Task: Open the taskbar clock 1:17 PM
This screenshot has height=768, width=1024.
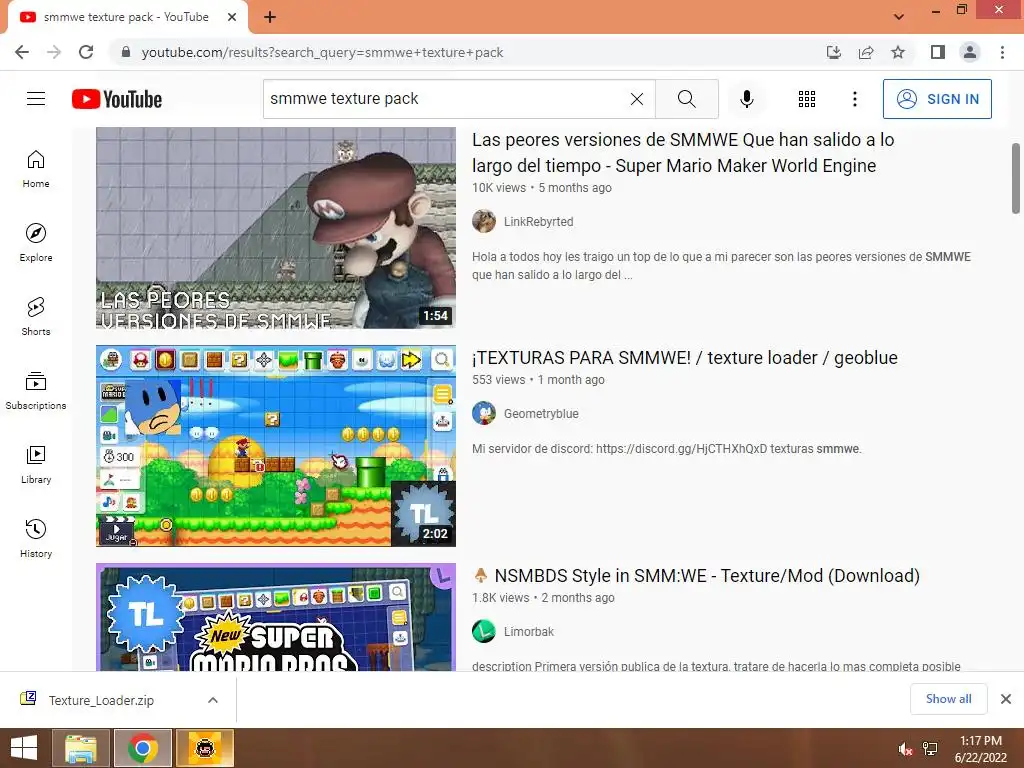Action: (x=981, y=748)
